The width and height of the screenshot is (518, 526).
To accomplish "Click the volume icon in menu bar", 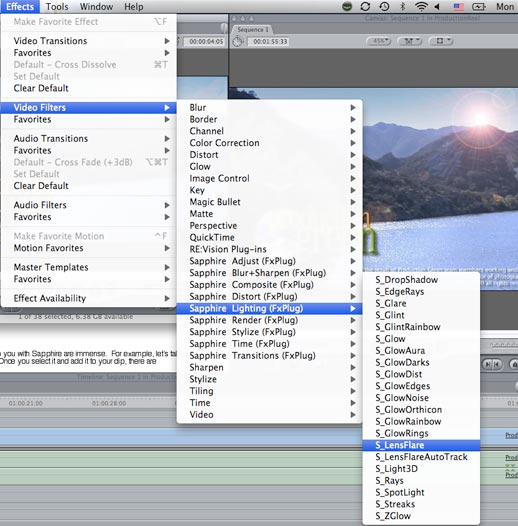I will coord(437,6).
